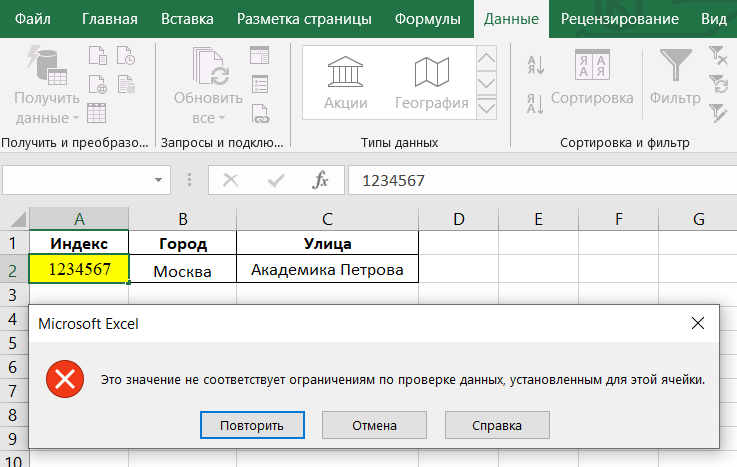Viewport: 737px width, 467px height.
Task: Click the Clear filter icon
Action: pyautogui.click(x=718, y=55)
